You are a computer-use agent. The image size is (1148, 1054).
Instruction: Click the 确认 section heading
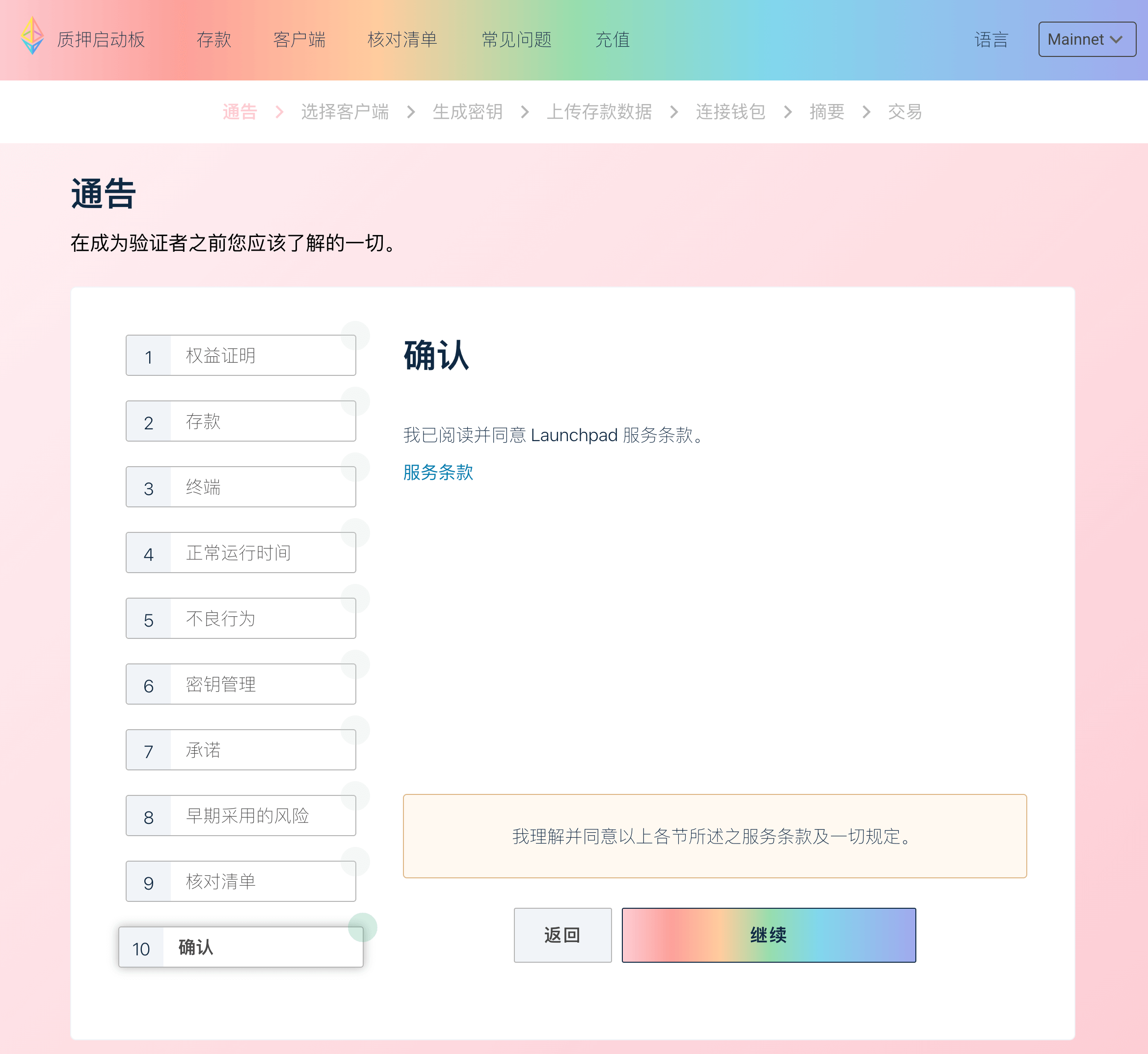point(436,355)
